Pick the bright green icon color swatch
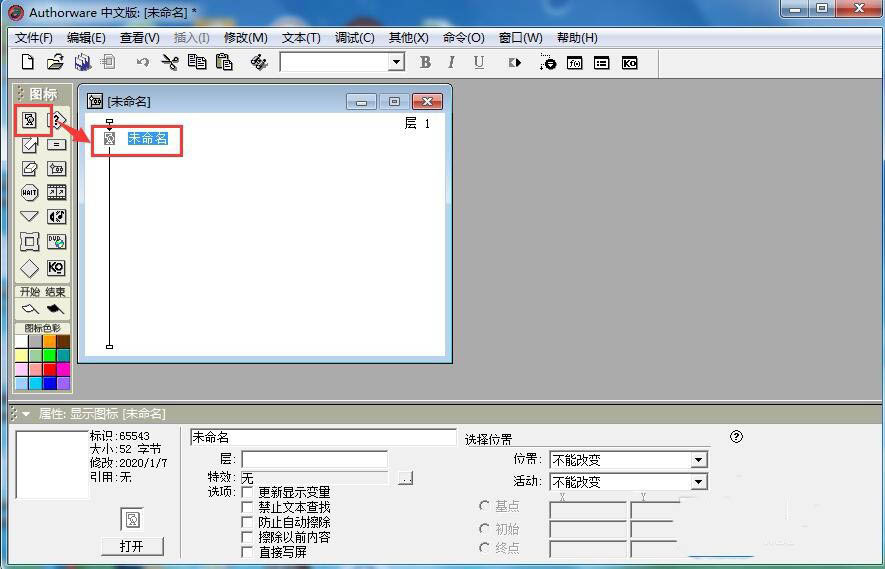885x569 pixels. click(50, 355)
